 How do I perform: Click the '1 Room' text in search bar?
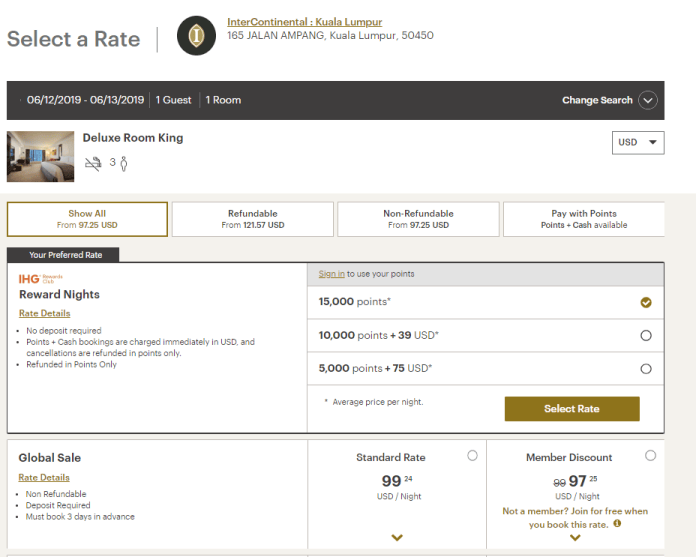[x=223, y=100]
